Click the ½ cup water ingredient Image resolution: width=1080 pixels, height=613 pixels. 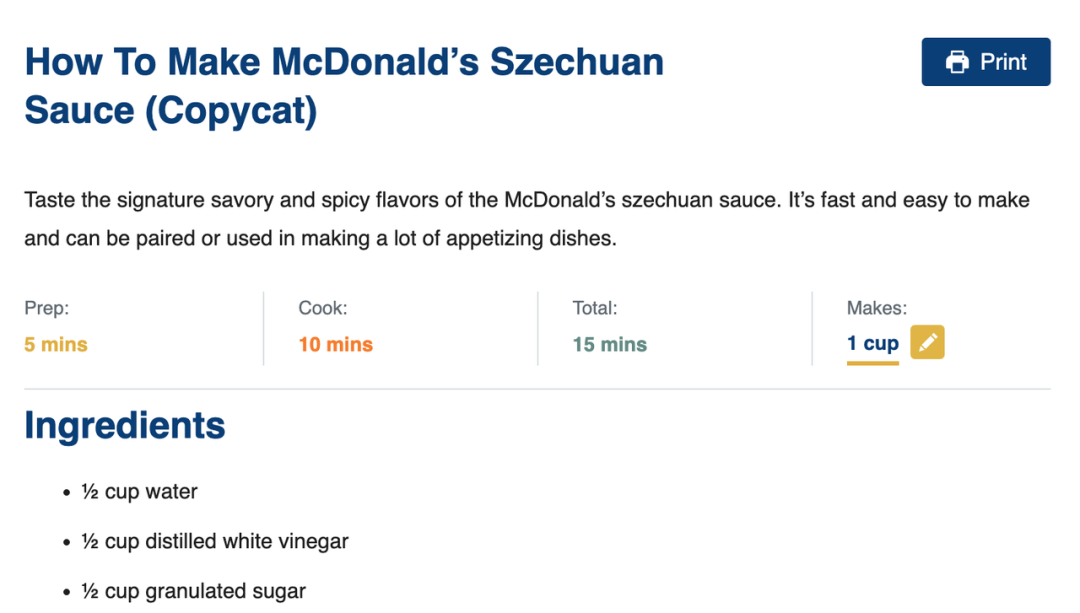coord(139,492)
